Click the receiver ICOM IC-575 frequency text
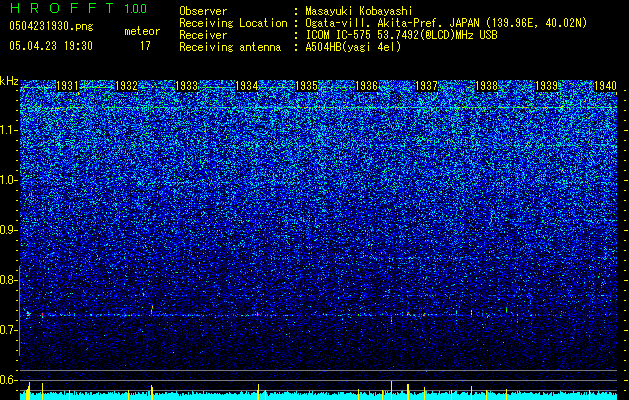 401,35
